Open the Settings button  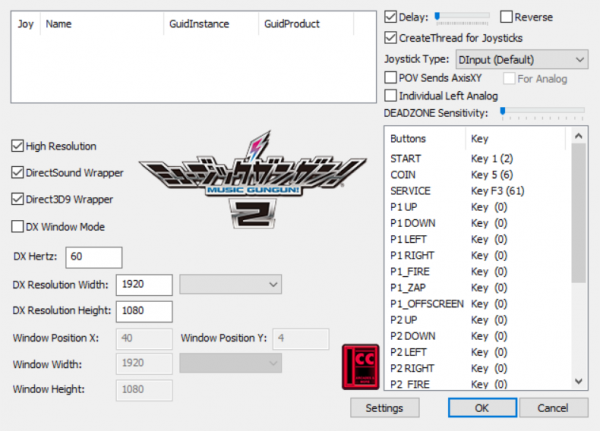[x=384, y=408]
